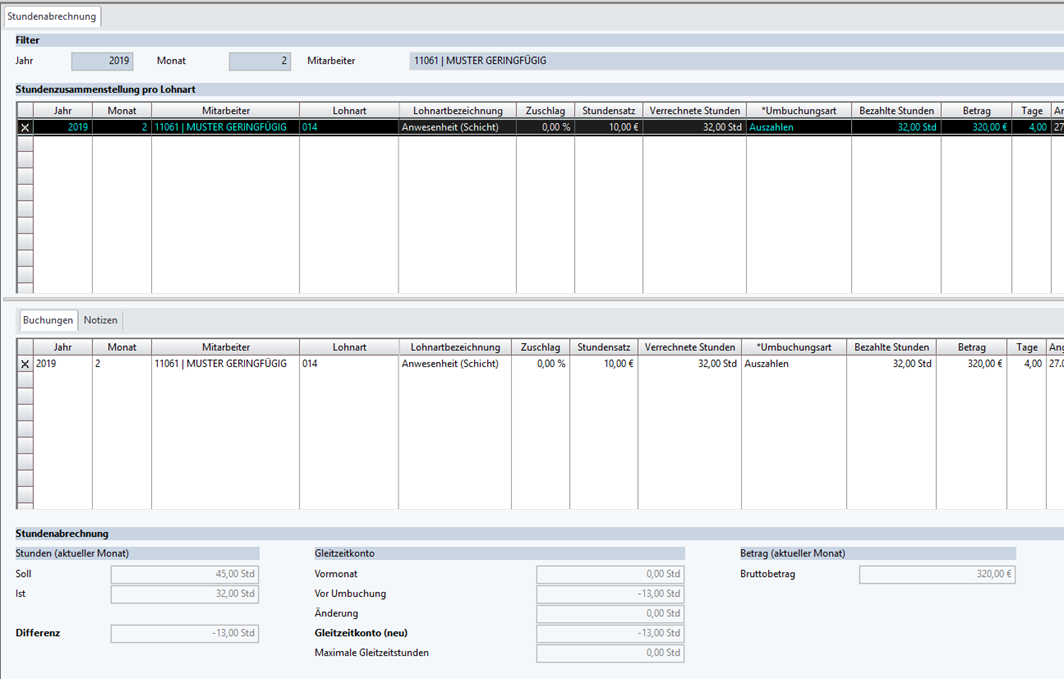Viewport: 1064px width, 679px height.
Task: Click the Monat filter field
Action: pyautogui.click(x=259, y=61)
